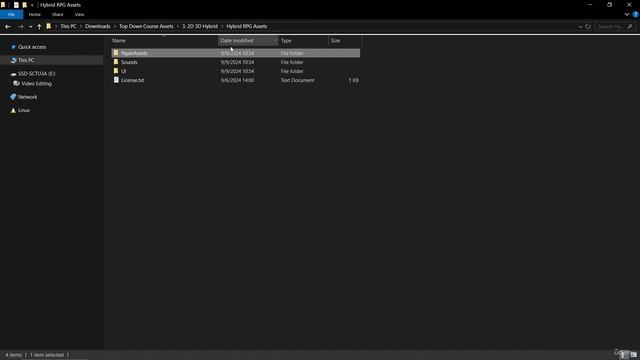
Task: Go up one folder level
Action: click(39, 27)
